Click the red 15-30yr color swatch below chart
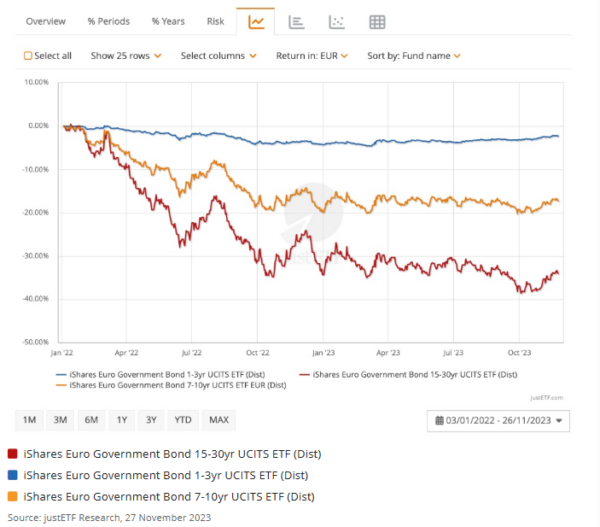The height and width of the screenshot is (527, 600). point(13,454)
